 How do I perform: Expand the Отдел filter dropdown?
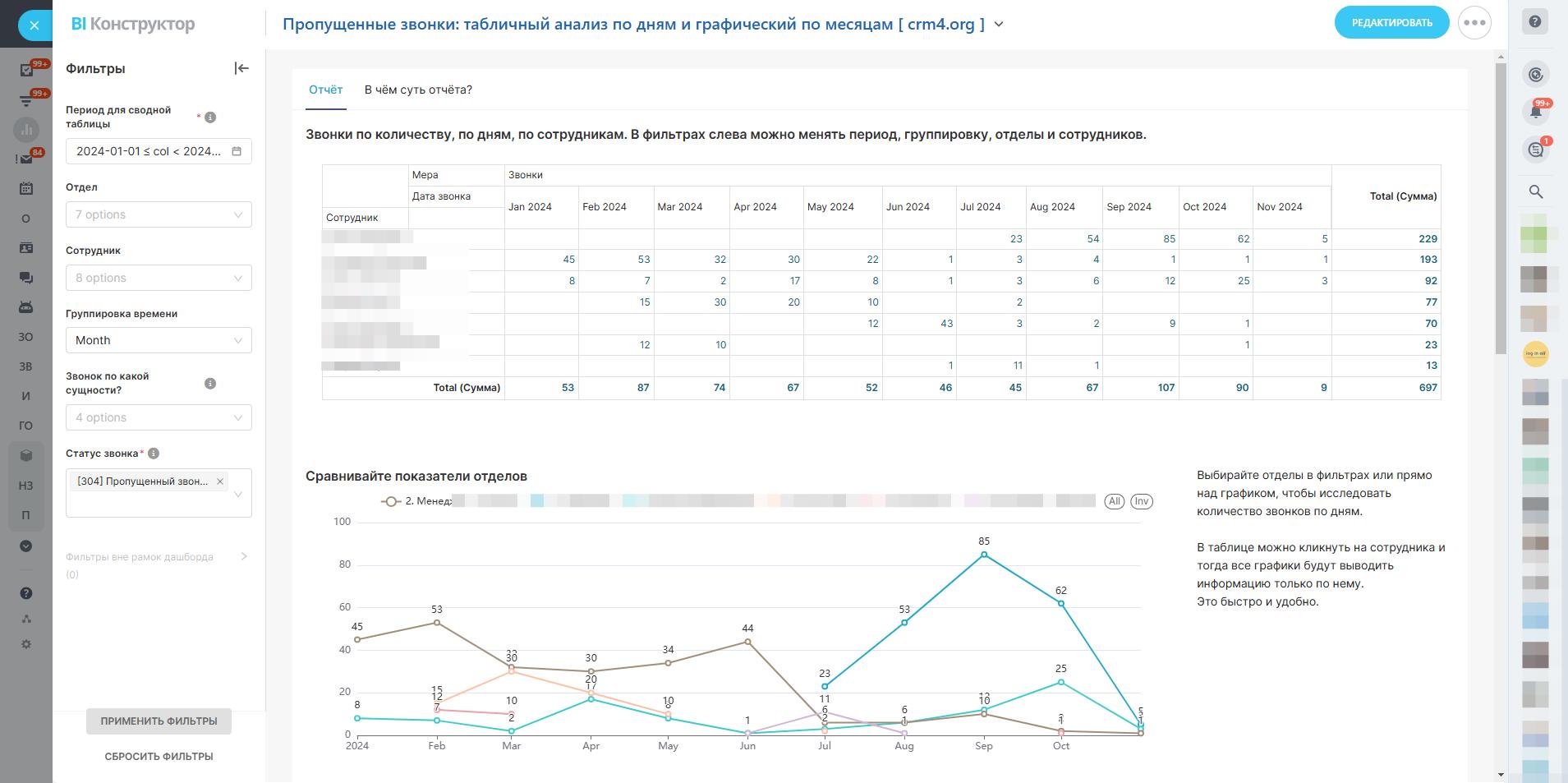tap(159, 214)
